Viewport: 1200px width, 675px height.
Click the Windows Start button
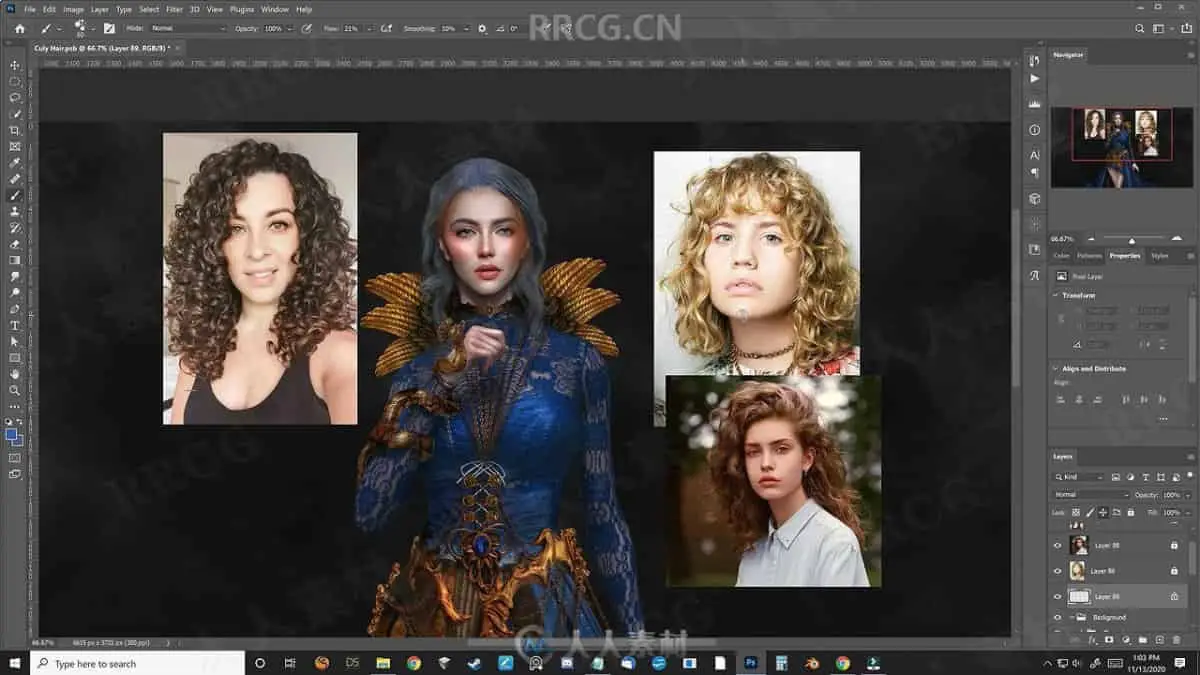click(x=14, y=663)
